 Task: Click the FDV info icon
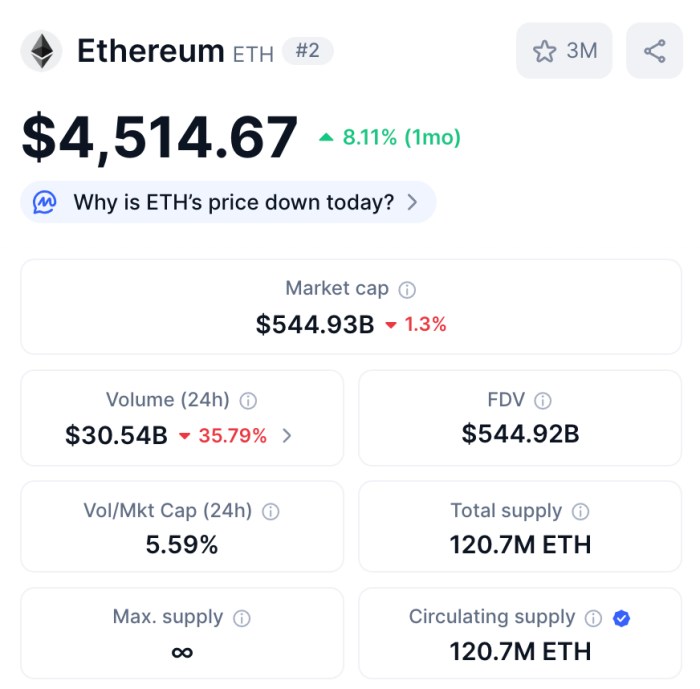(x=542, y=401)
